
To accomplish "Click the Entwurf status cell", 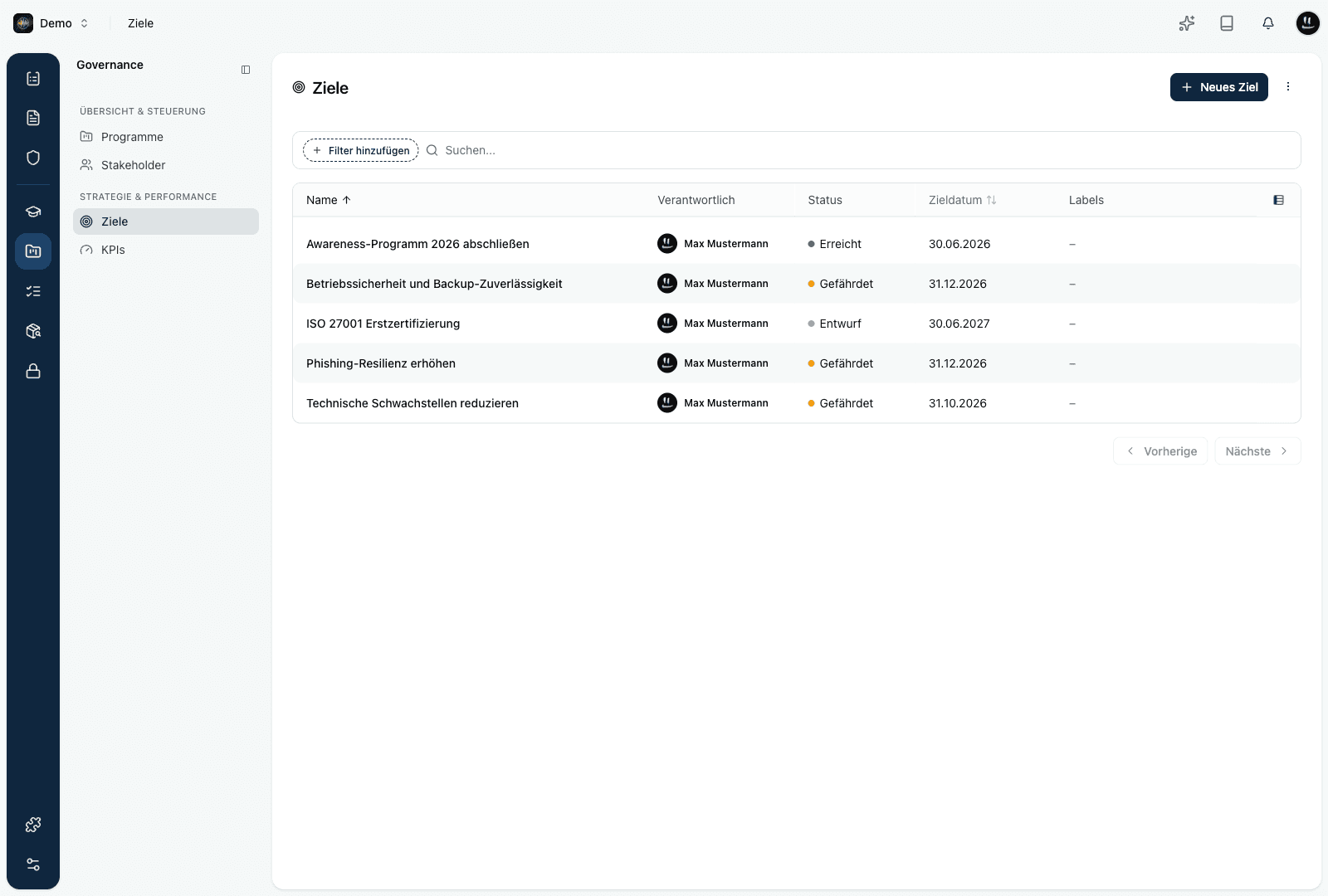I will 835,324.
